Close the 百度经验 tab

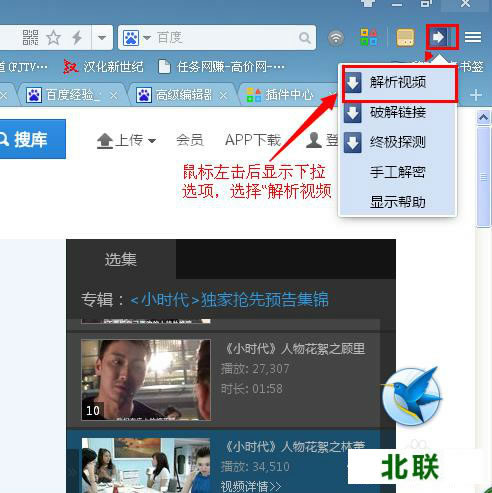[114, 96]
